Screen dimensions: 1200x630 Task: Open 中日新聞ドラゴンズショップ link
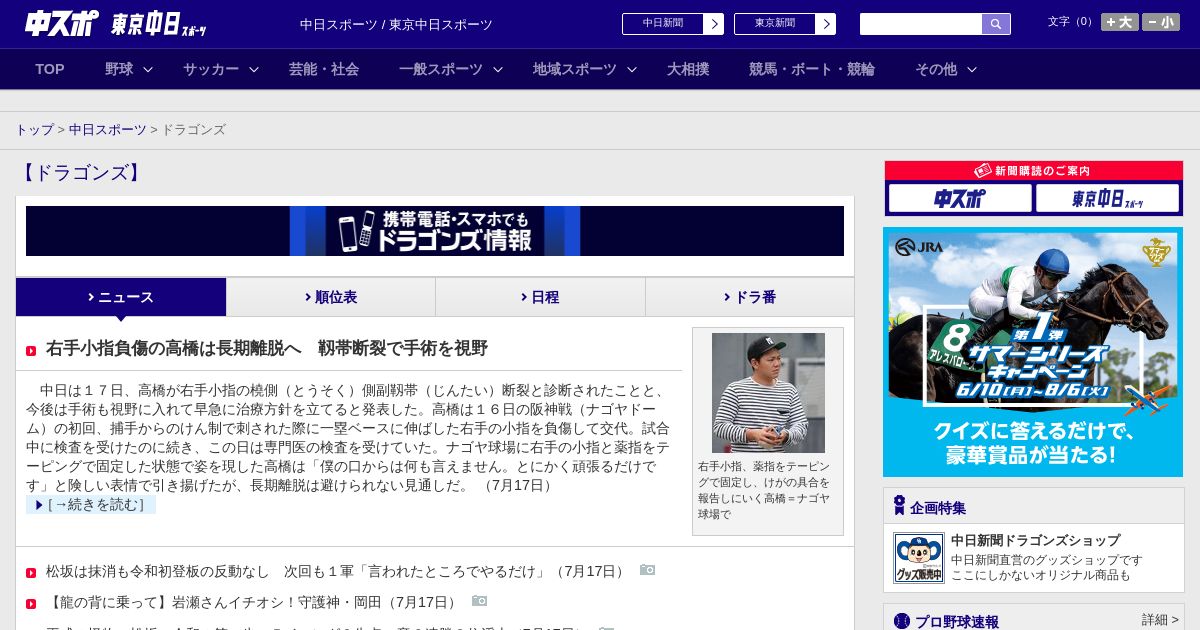point(1035,540)
